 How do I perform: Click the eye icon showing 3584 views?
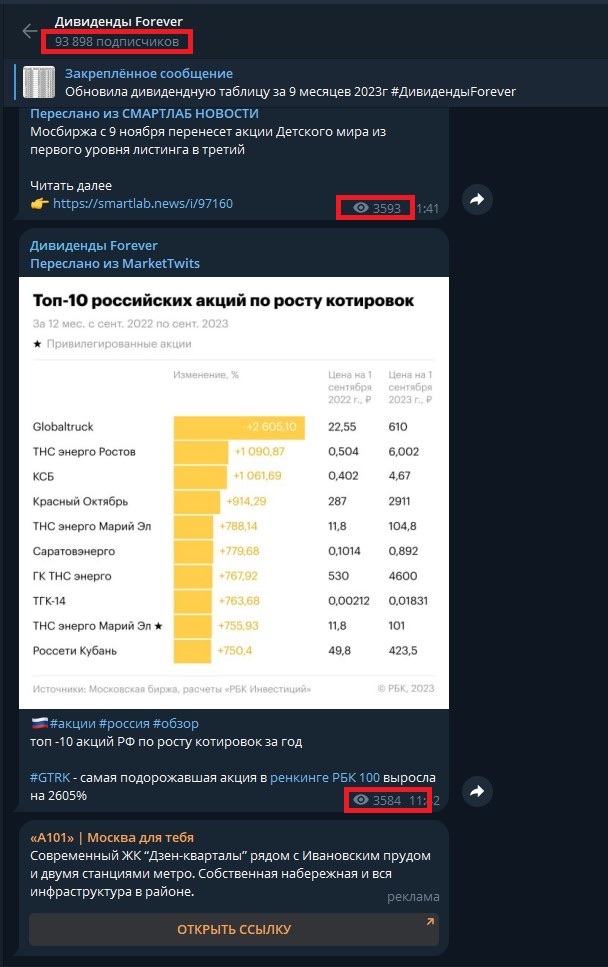pyautogui.click(x=361, y=800)
